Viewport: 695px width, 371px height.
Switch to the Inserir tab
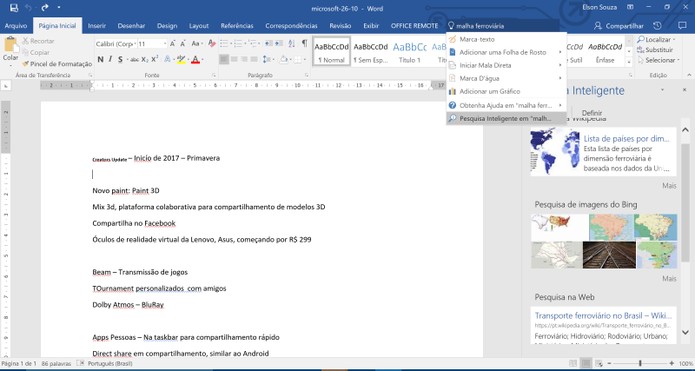[x=97, y=26]
